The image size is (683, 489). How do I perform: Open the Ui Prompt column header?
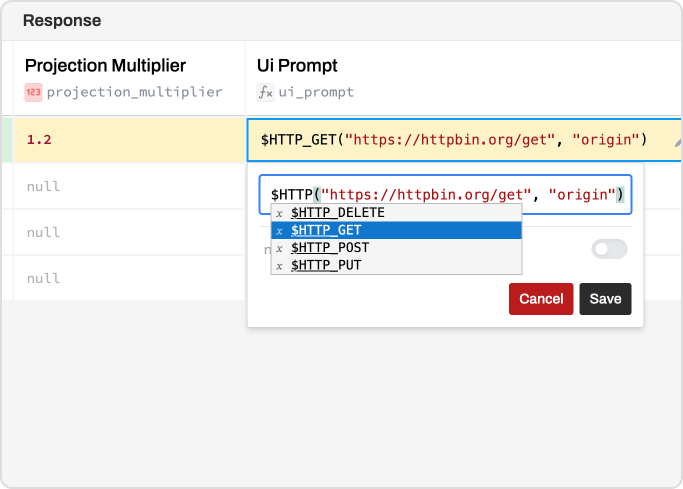point(464,78)
